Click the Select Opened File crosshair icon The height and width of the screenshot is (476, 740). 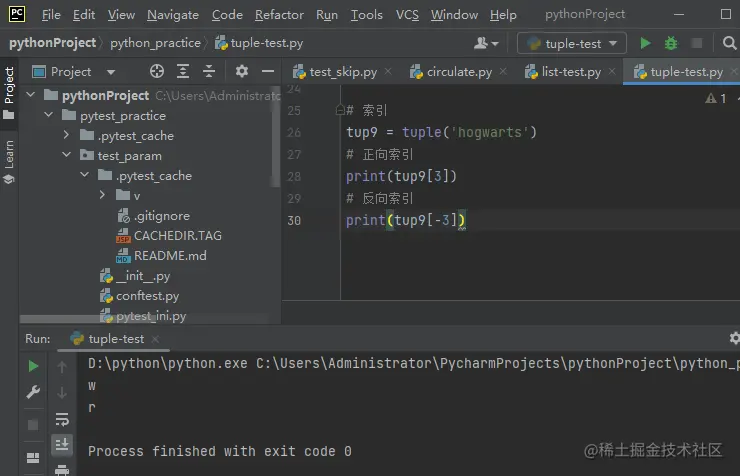pyautogui.click(x=157, y=71)
